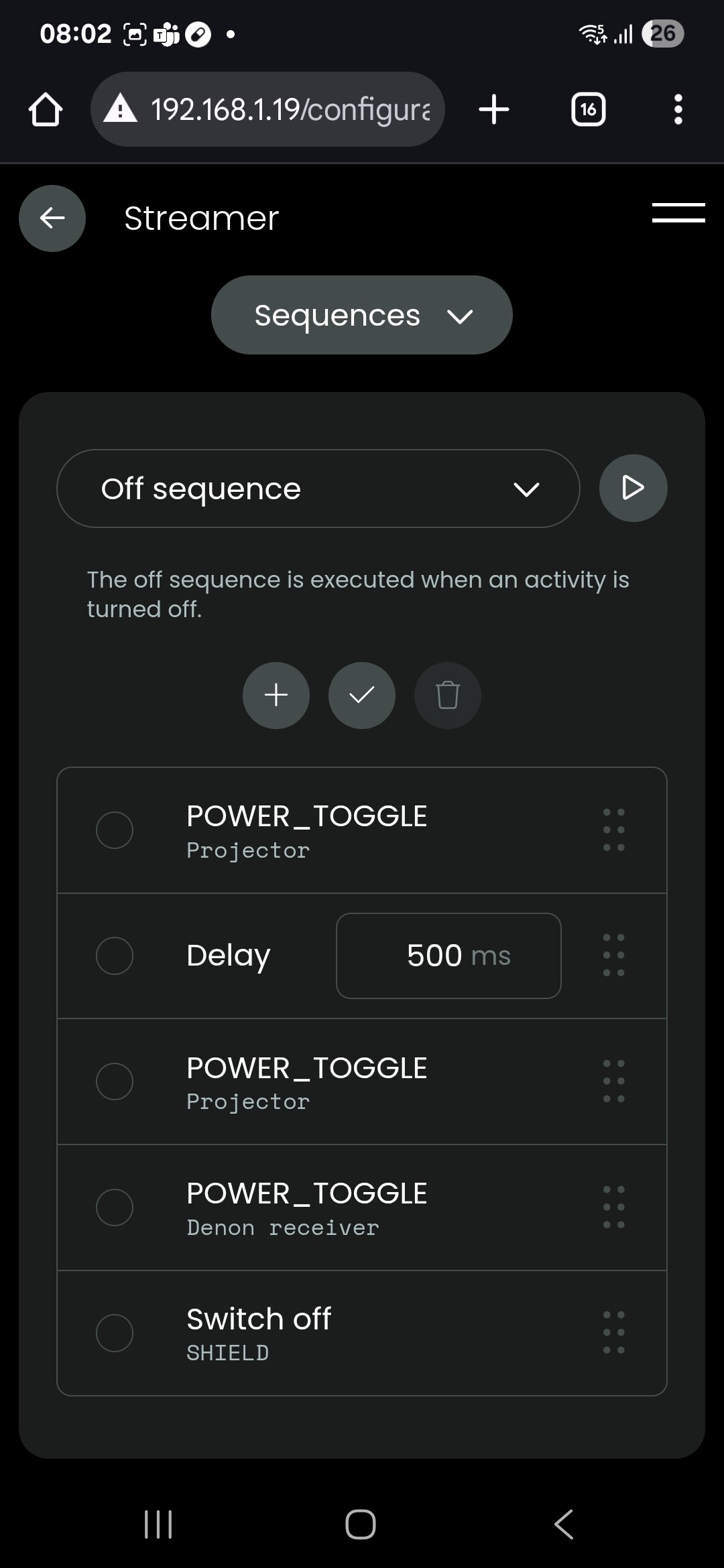The image size is (724, 1568).
Task: Run the Off sequence with play button
Action: click(633, 488)
